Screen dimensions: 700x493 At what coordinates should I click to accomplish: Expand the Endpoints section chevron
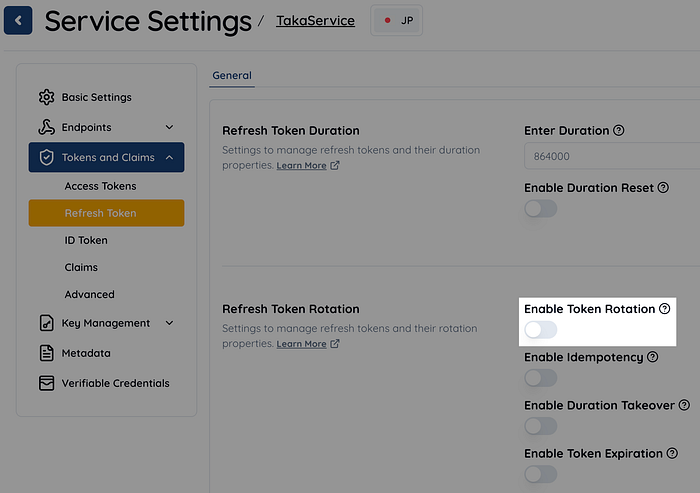pos(169,127)
